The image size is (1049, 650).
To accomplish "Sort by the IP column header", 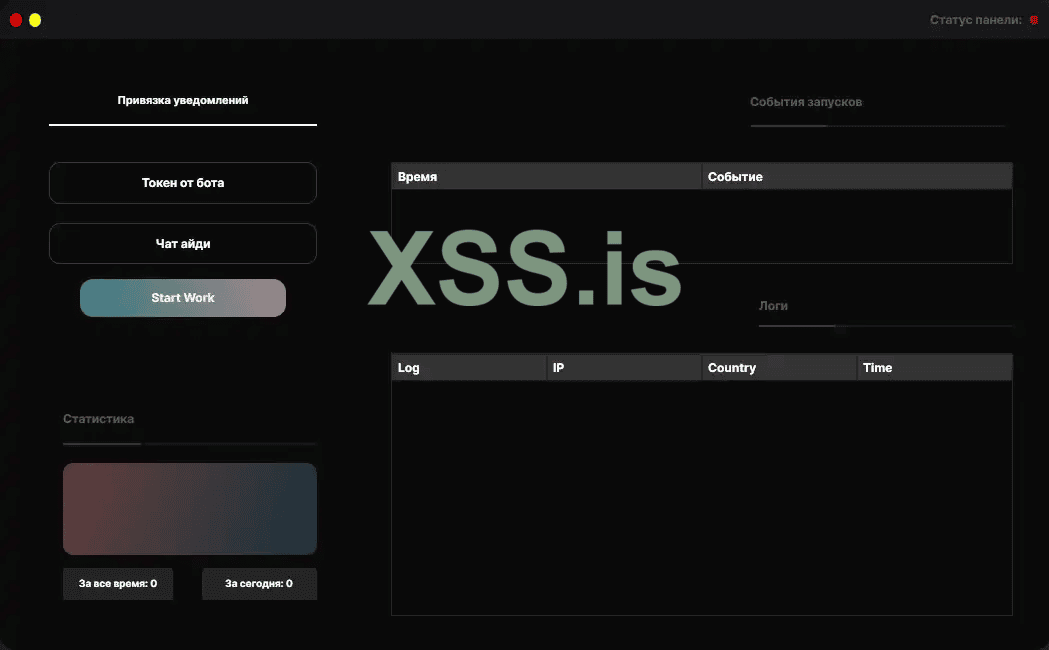I will click(x=624, y=368).
